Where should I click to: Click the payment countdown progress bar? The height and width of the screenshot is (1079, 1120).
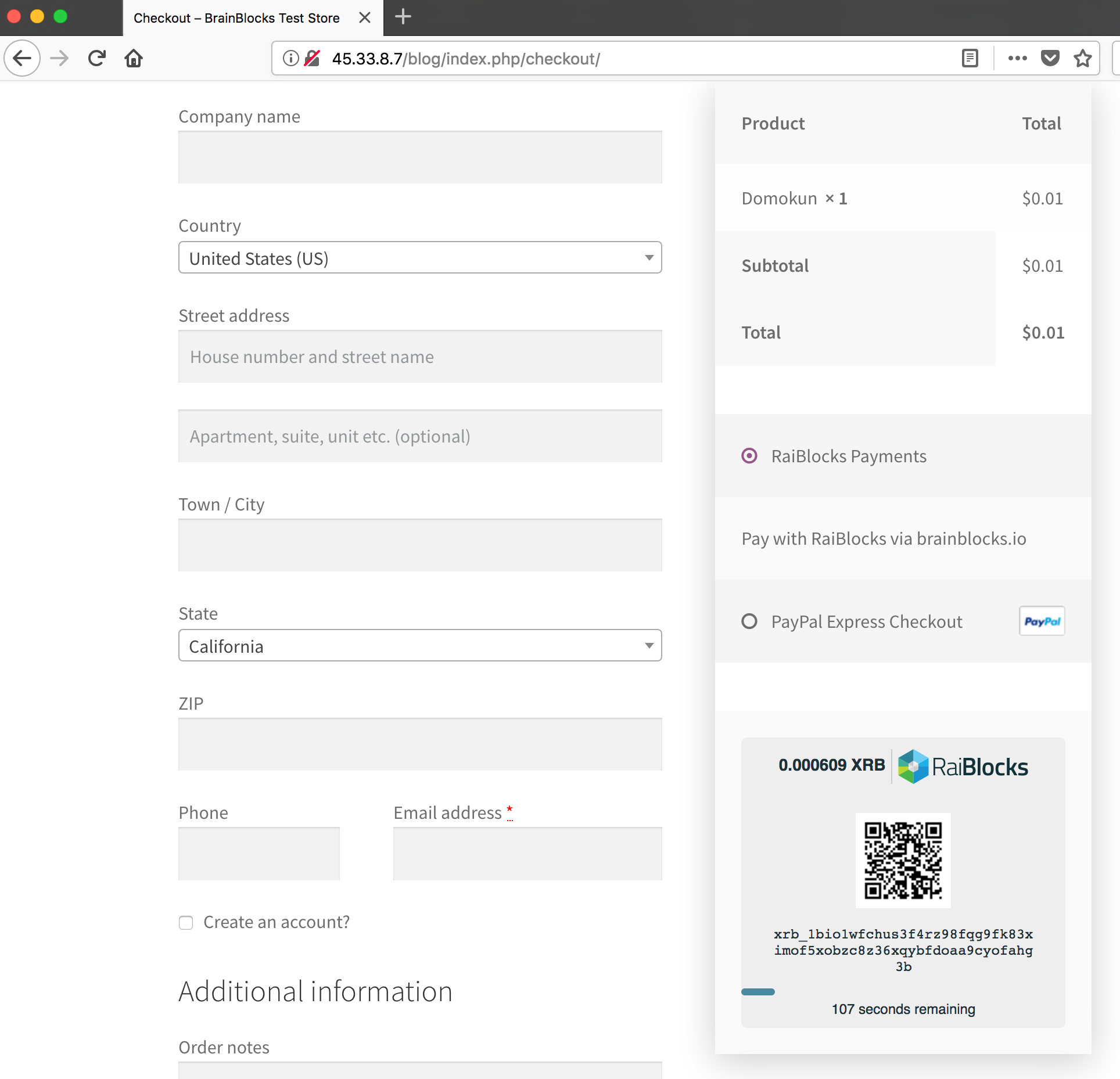pyautogui.click(x=758, y=992)
